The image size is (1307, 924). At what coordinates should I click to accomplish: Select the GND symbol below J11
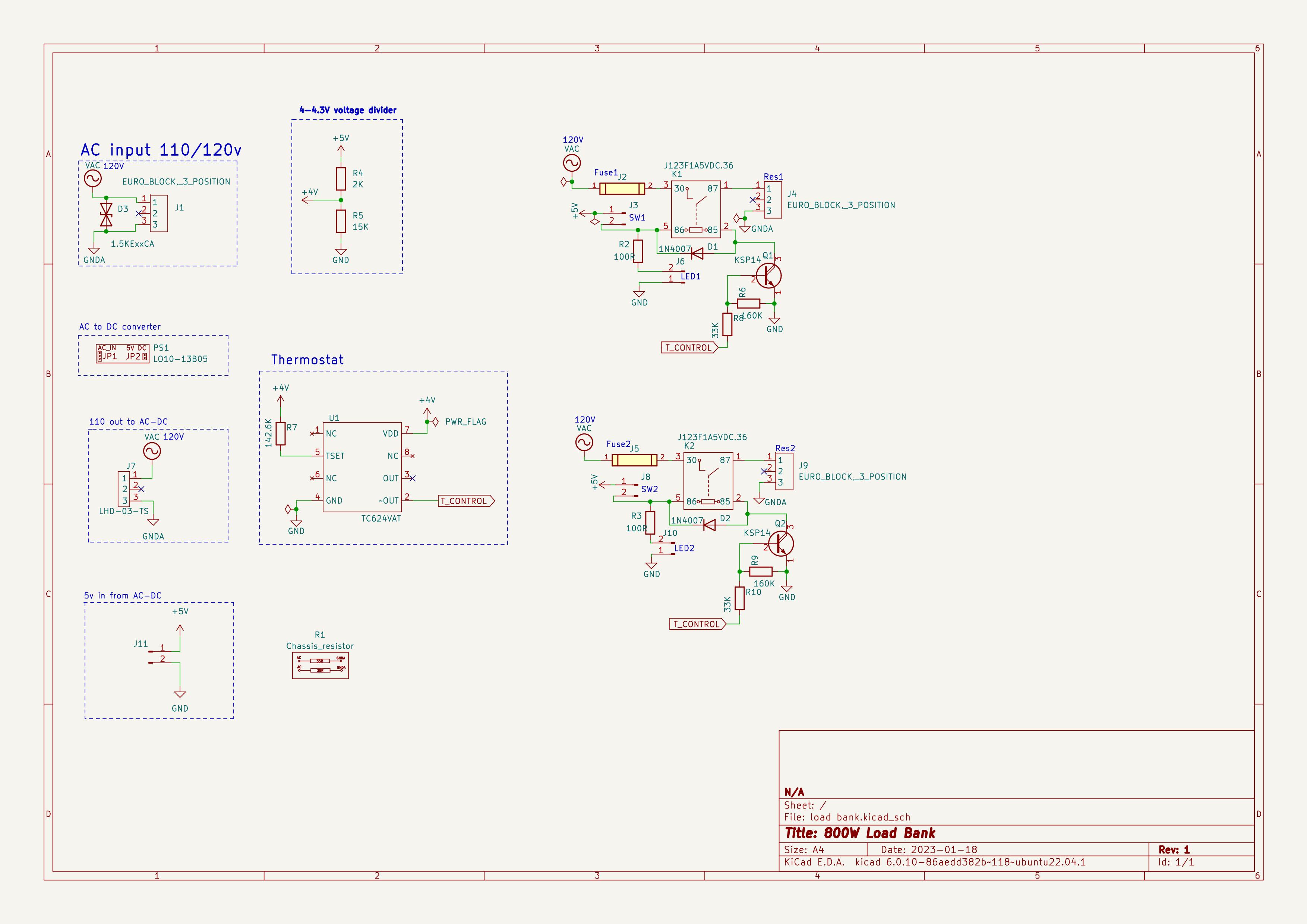(x=180, y=694)
